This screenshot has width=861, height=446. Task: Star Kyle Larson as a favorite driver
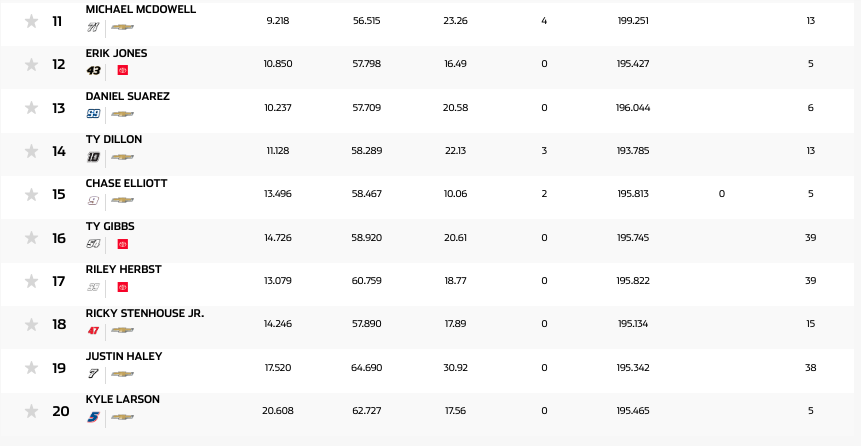click(32, 411)
